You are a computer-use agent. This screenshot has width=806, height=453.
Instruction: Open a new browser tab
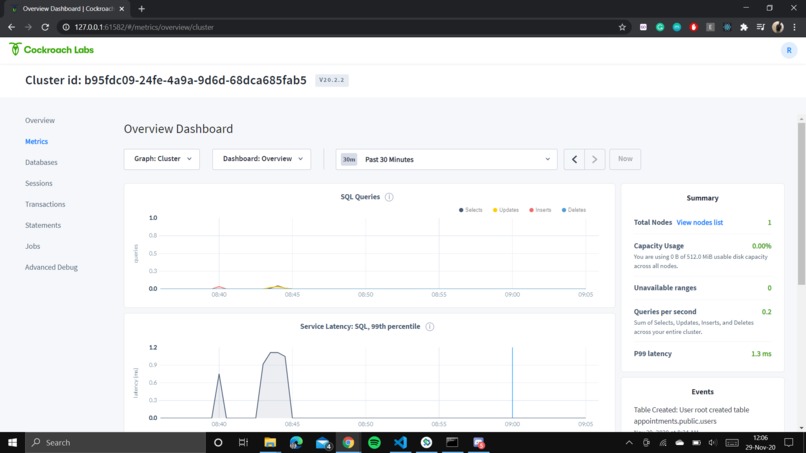pos(141,9)
